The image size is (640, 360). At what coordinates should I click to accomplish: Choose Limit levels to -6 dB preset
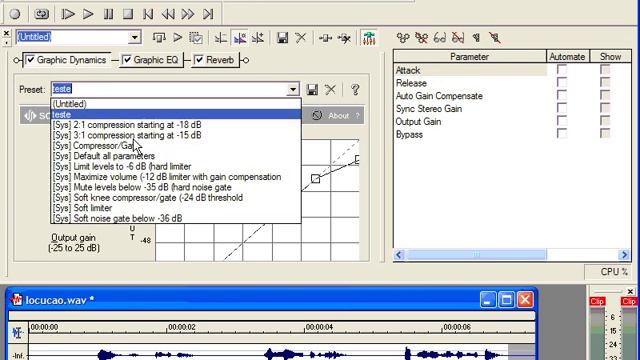(x=176, y=166)
